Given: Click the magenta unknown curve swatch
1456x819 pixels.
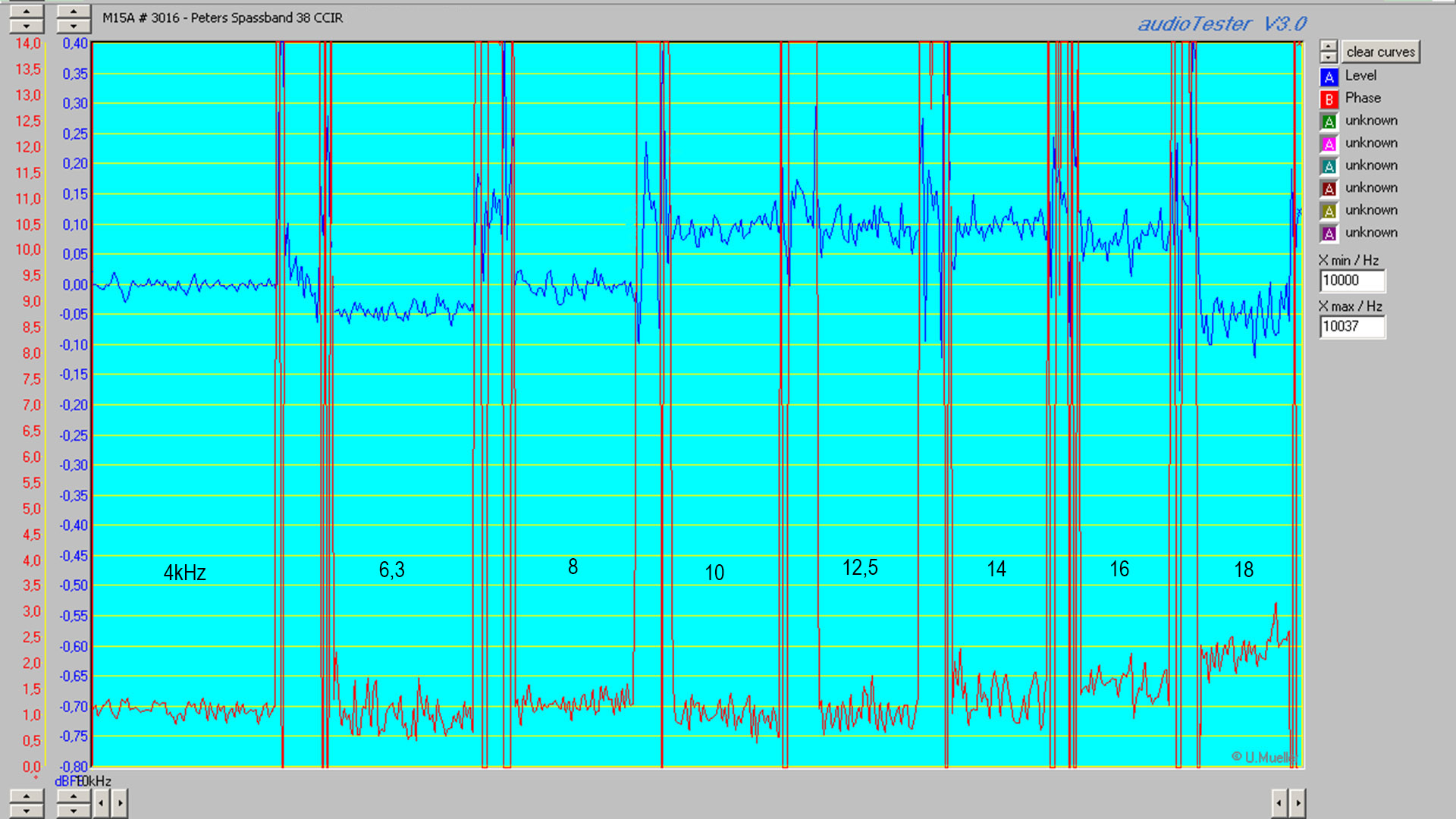Looking at the screenshot, I should (x=1329, y=144).
